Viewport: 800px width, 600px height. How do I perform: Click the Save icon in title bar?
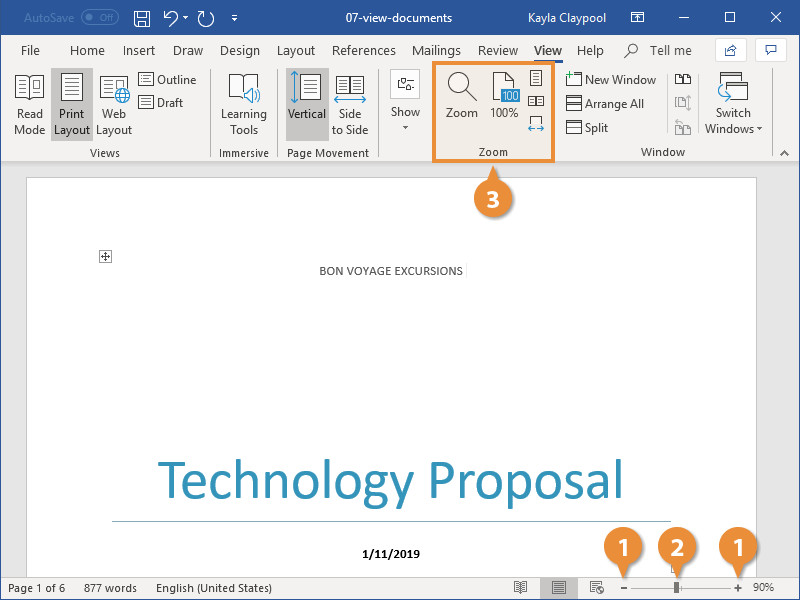click(x=142, y=18)
